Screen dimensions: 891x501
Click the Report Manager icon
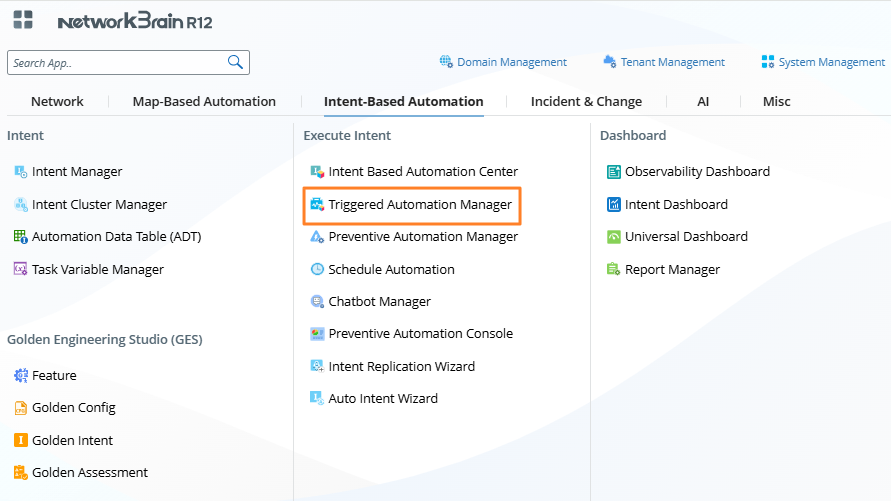point(614,269)
